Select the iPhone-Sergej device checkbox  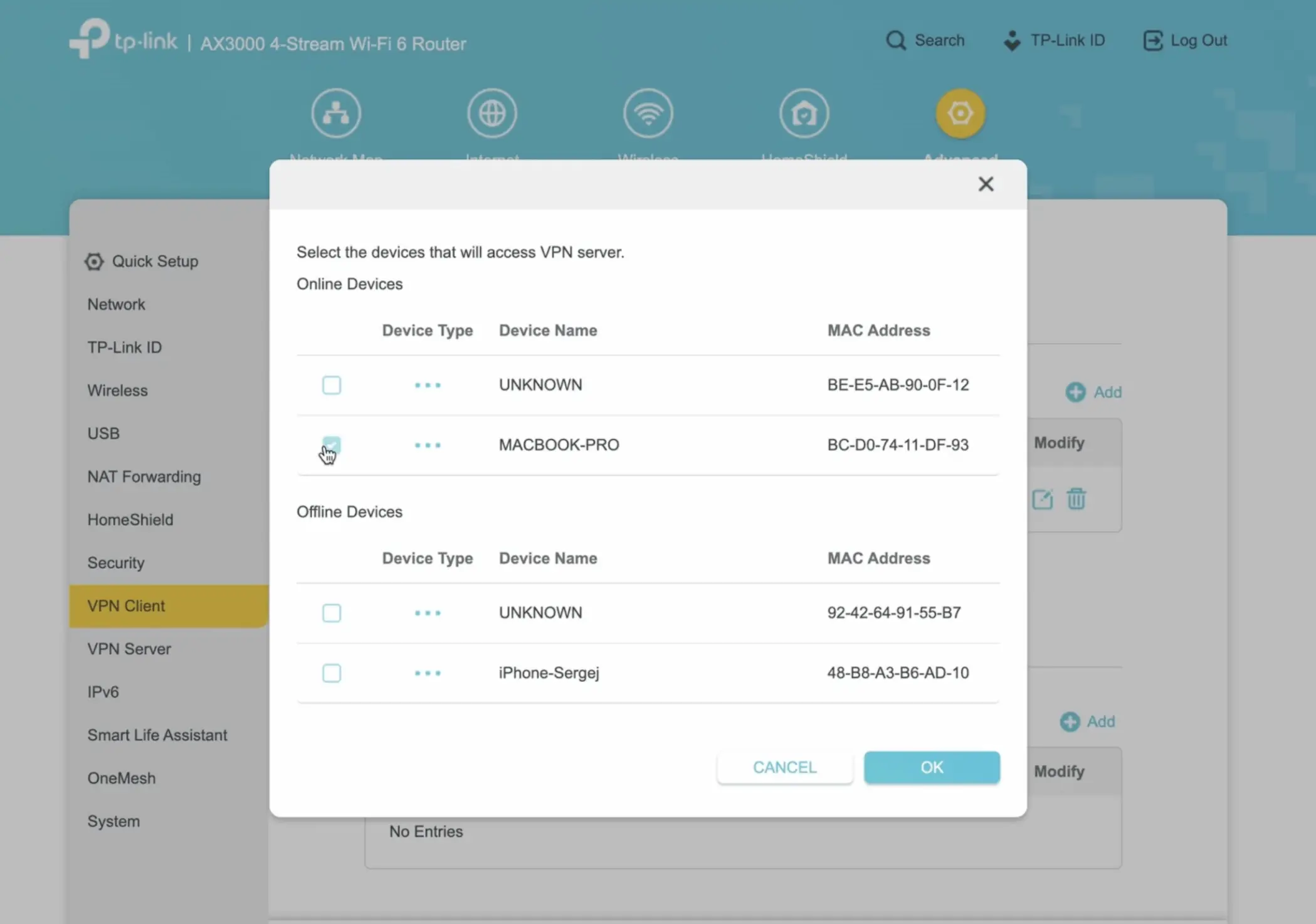[332, 672]
